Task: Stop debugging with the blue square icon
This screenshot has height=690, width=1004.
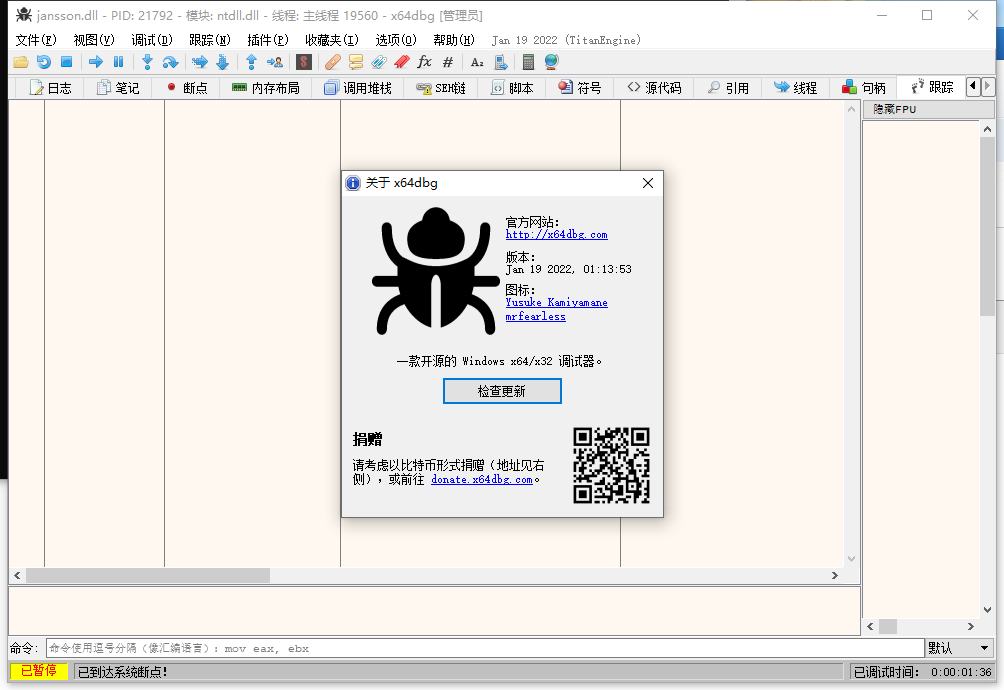Action: click(x=66, y=62)
